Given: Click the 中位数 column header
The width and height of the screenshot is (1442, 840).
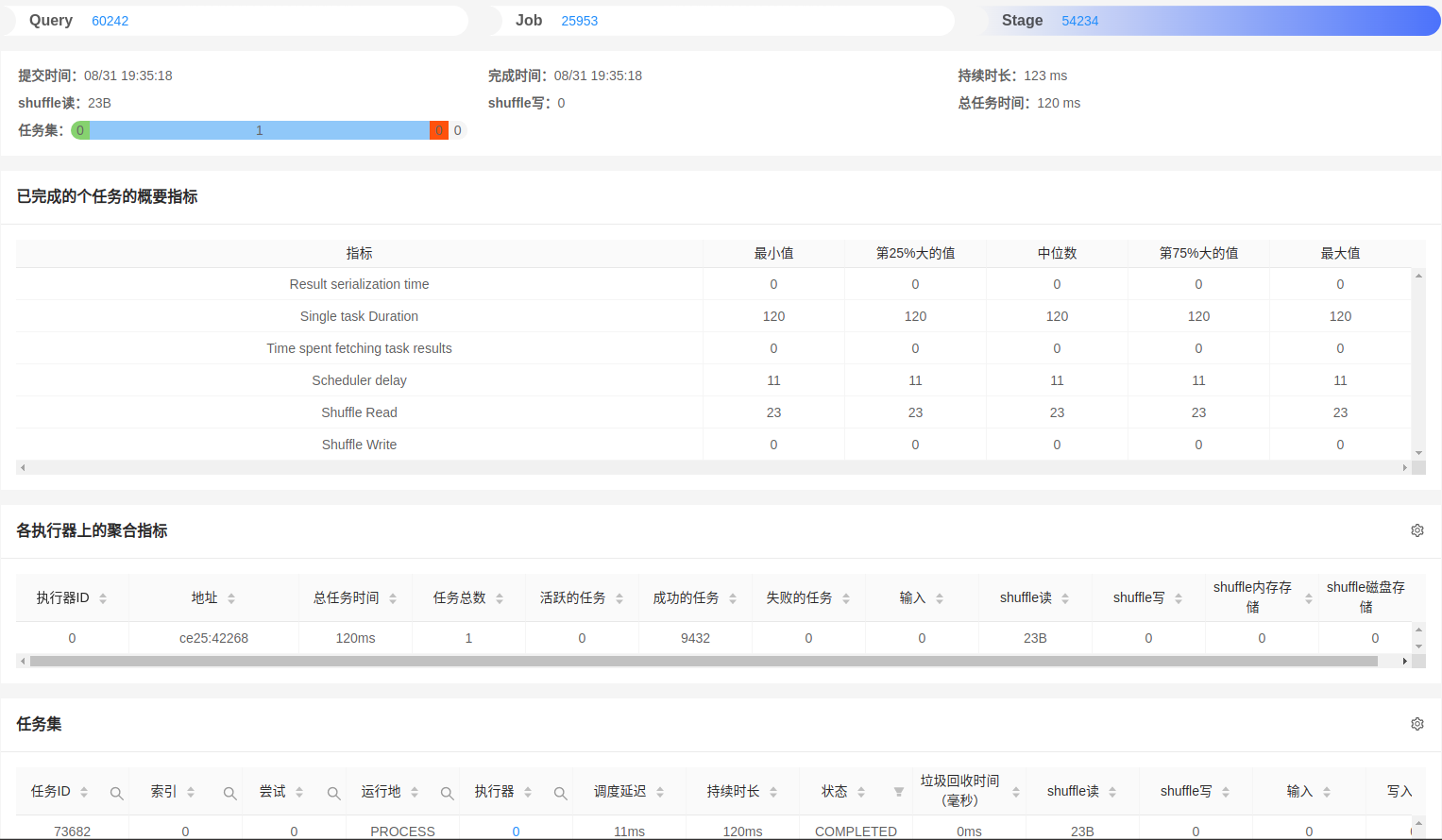Looking at the screenshot, I should 1057,253.
